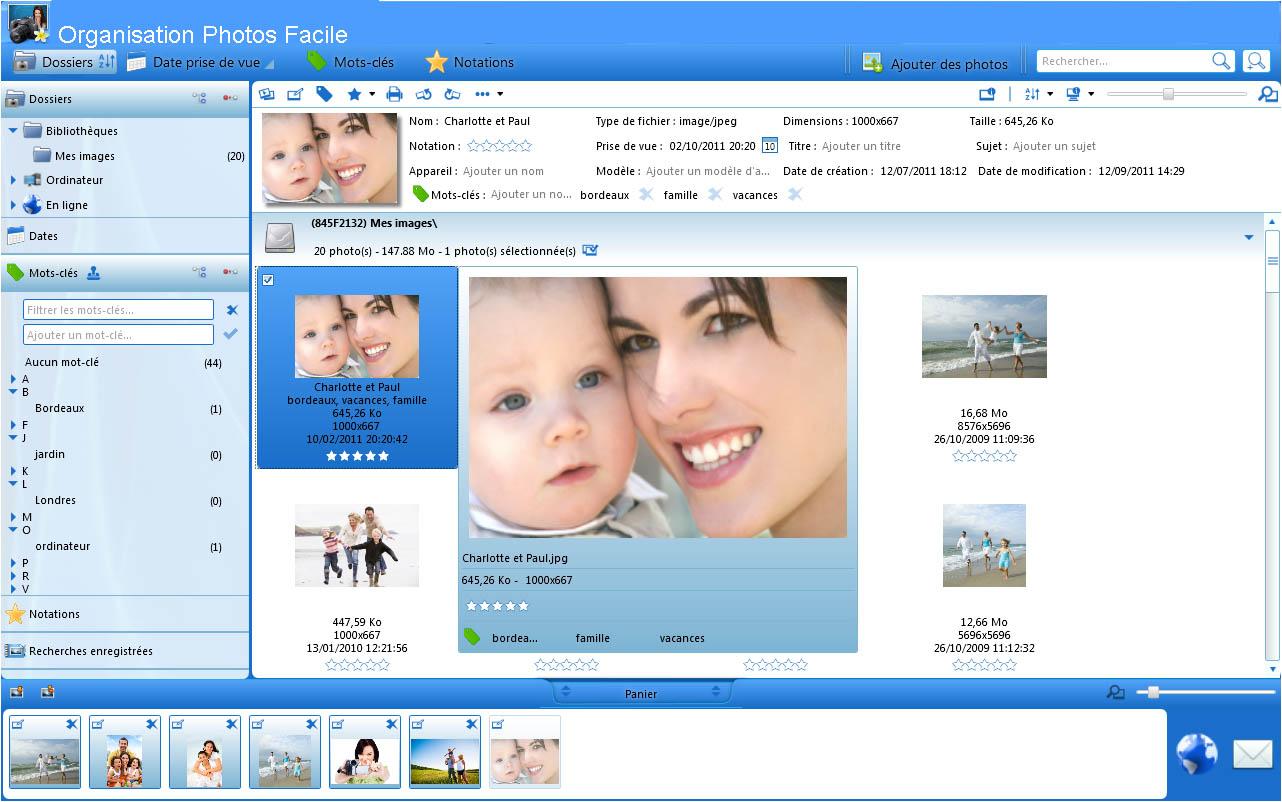Select the ordinateur keyword
Screen dimensions: 1282x802
62,546
